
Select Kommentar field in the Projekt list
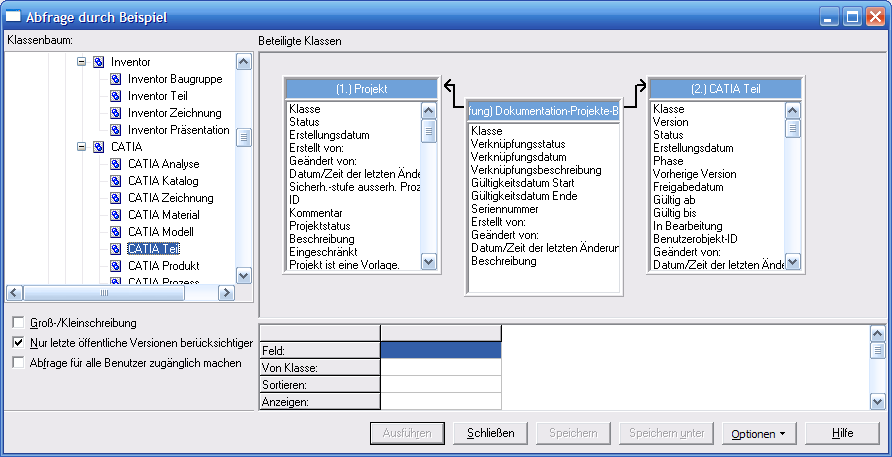[x=316, y=213]
